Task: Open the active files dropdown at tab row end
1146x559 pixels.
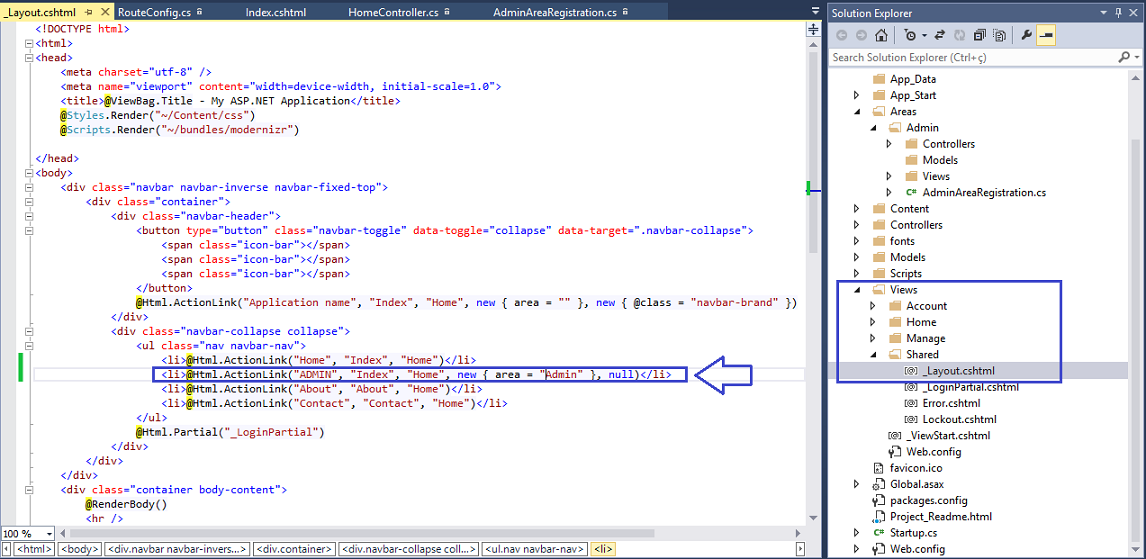Action: tap(816, 11)
